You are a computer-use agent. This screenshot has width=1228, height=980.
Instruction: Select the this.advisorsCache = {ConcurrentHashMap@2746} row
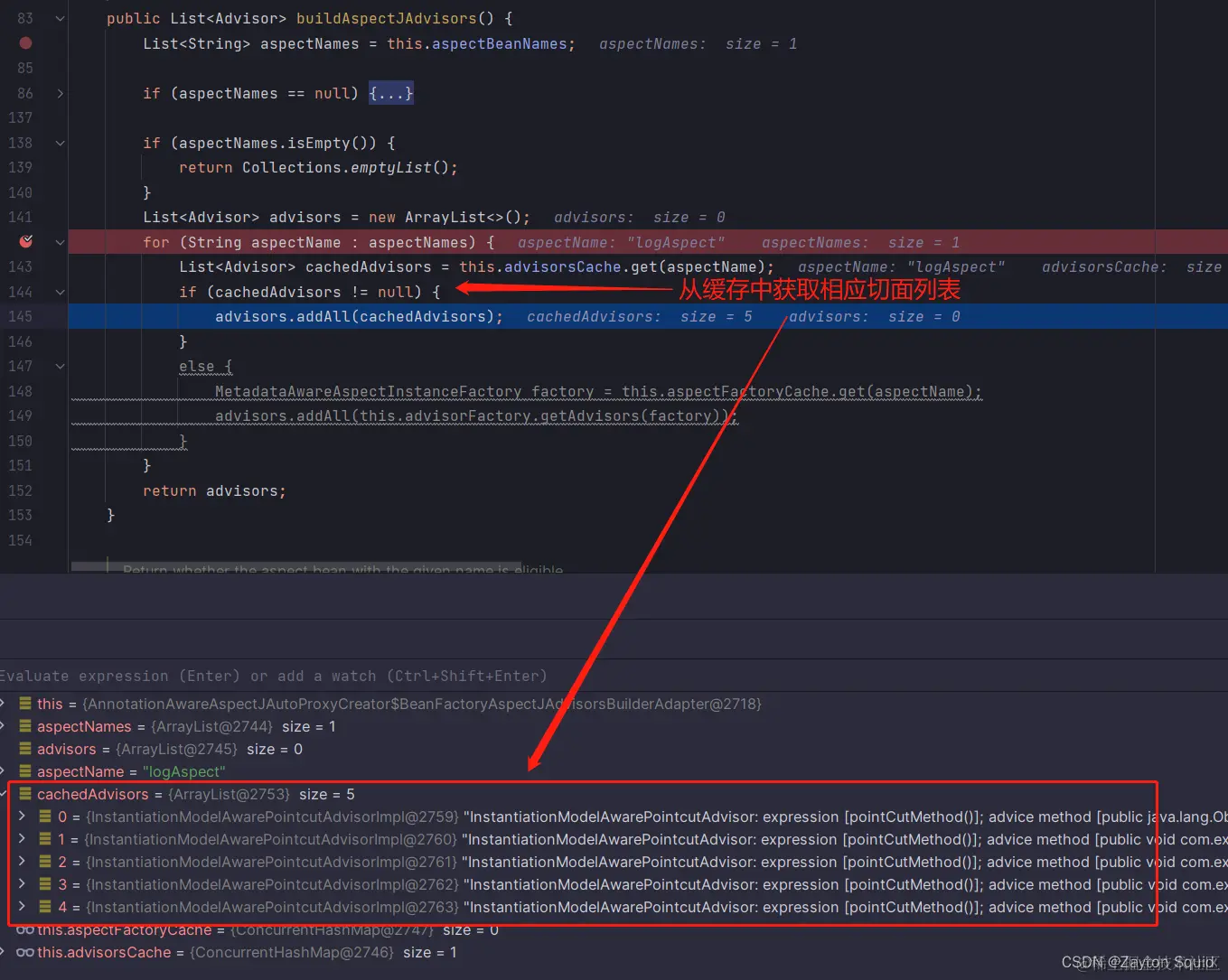tap(614, 952)
